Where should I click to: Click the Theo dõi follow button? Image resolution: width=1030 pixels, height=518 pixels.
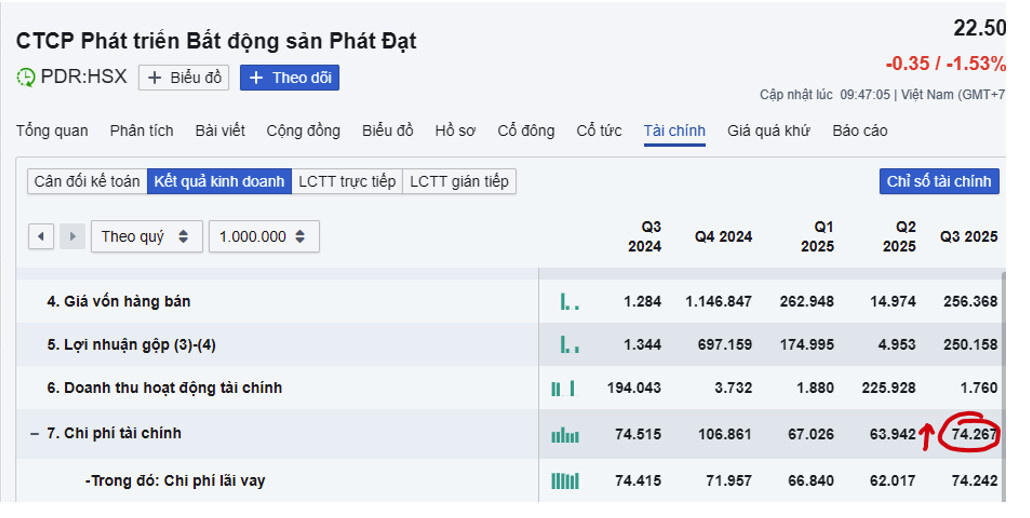tap(289, 77)
